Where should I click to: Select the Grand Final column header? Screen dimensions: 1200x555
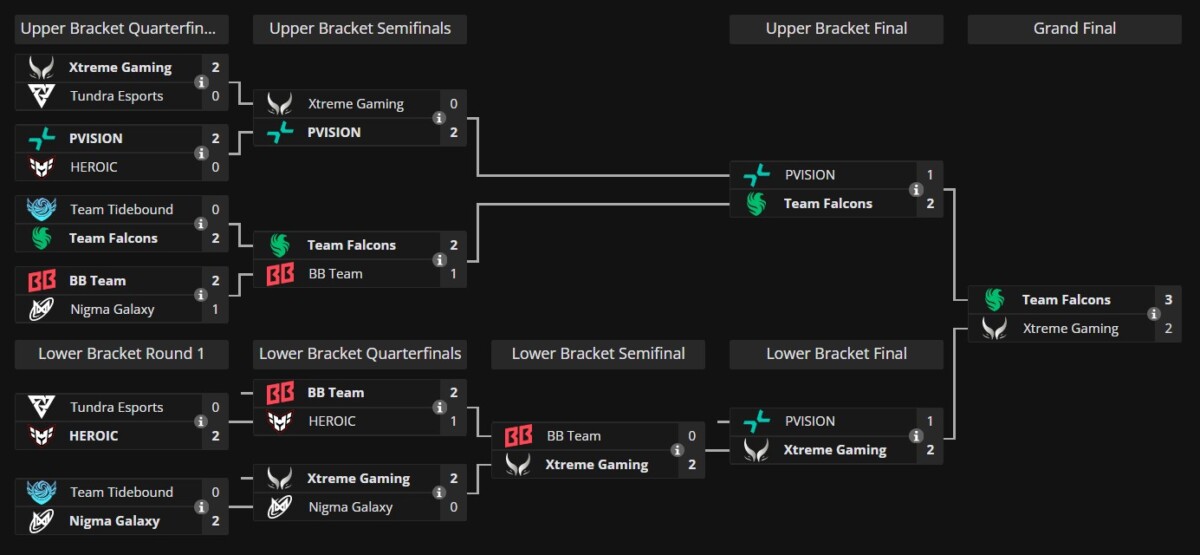1074,29
